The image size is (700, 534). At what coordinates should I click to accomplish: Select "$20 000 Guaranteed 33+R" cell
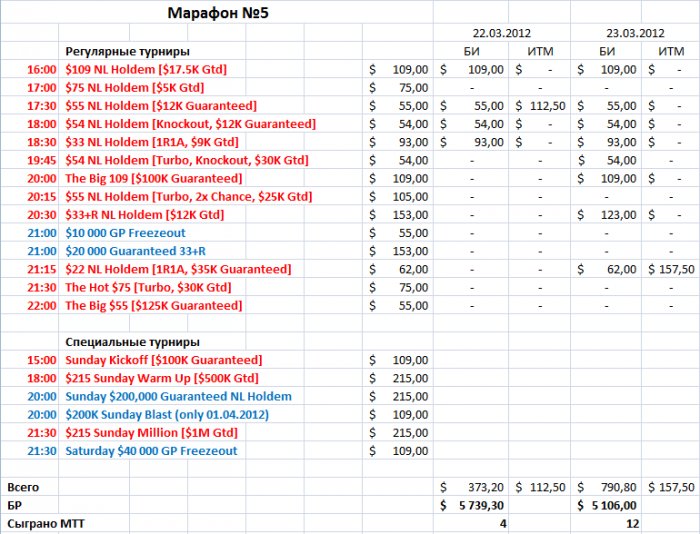click(x=135, y=251)
